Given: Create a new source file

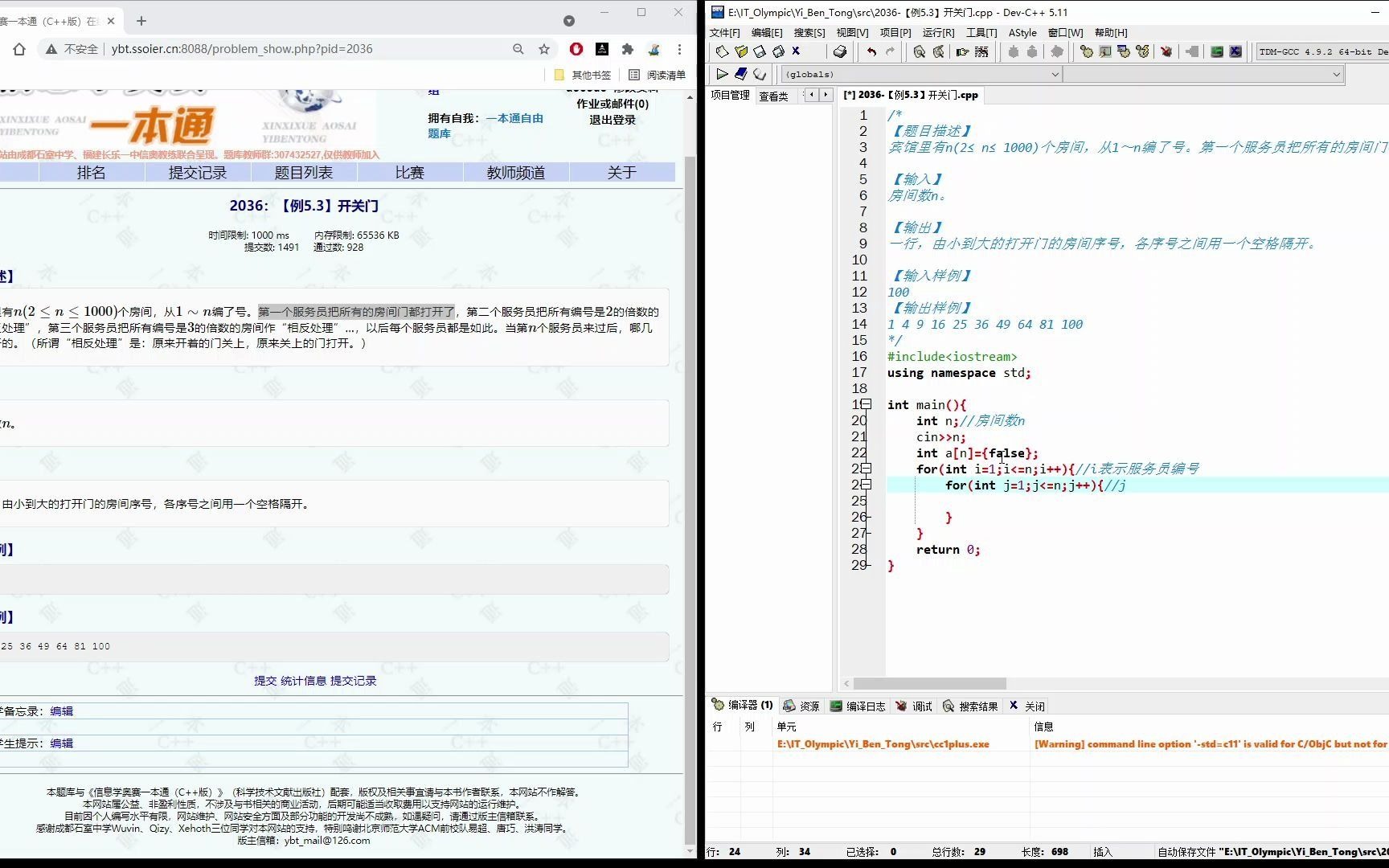Looking at the screenshot, I should [721, 51].
